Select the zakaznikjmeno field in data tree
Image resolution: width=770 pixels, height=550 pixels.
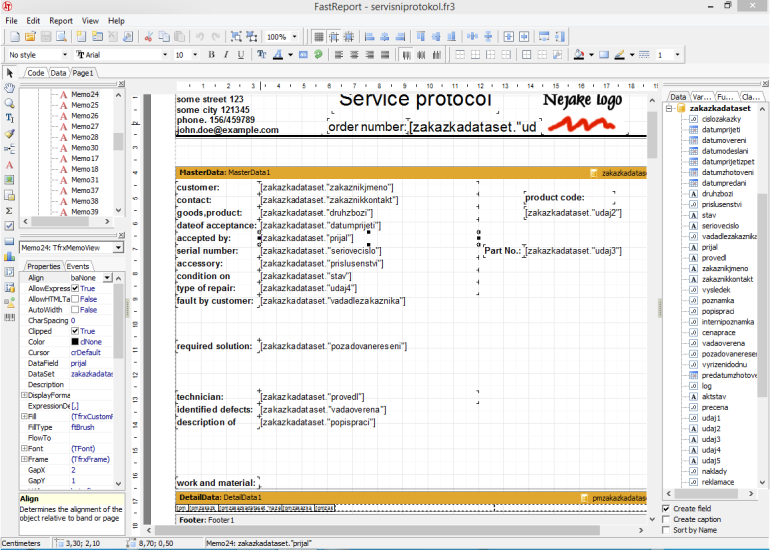point(725,269)
